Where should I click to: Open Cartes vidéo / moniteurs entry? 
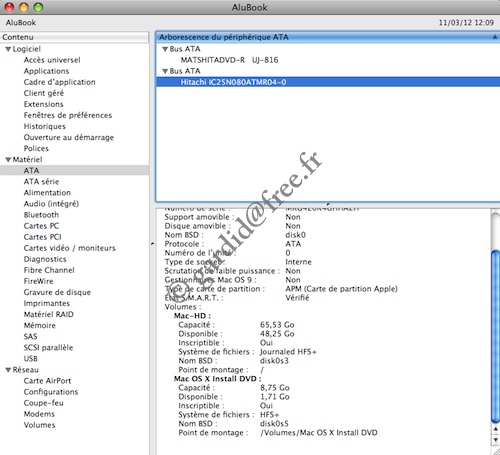pos(69,248)
